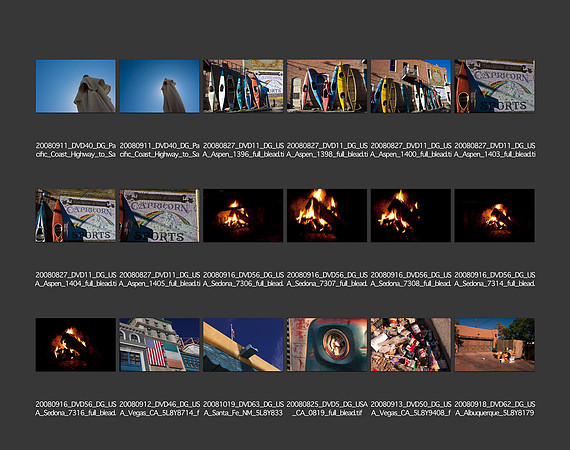Image resolution: width=570 pixels, height=450 pixels.
Task: Select the Sedona_7314 fire thumbnail
Action: (494, 216)
